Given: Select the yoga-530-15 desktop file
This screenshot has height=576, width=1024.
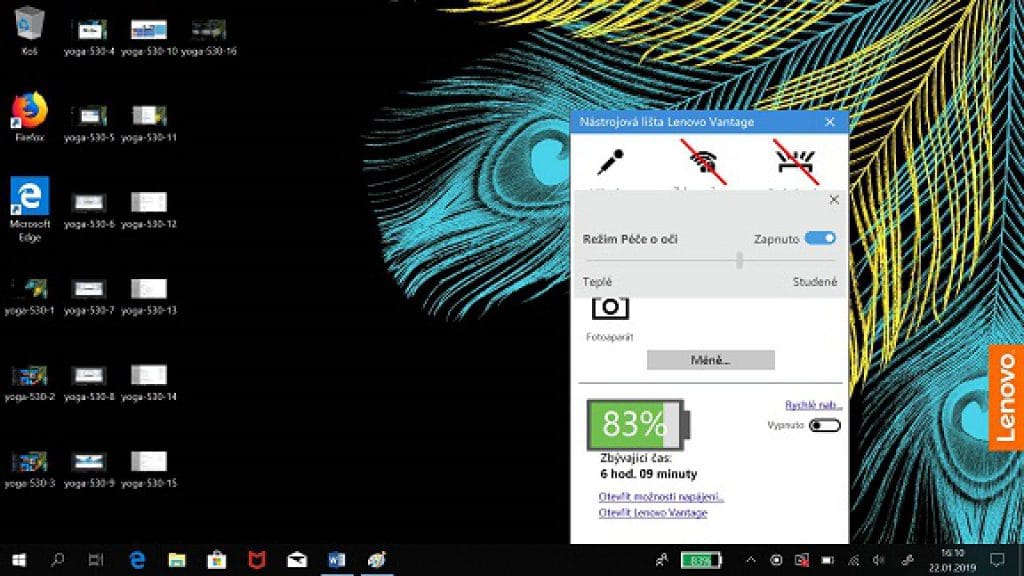Looking at the screenshot, I should (x=148, y=470).
